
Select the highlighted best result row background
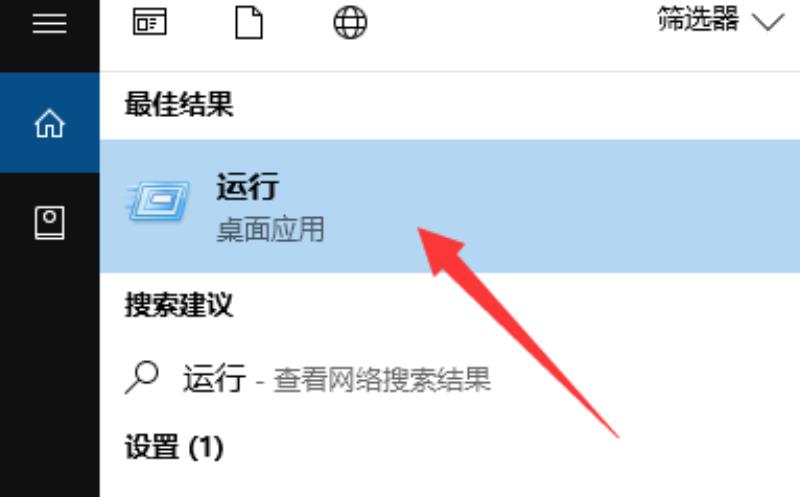click(x=449, y=206)
